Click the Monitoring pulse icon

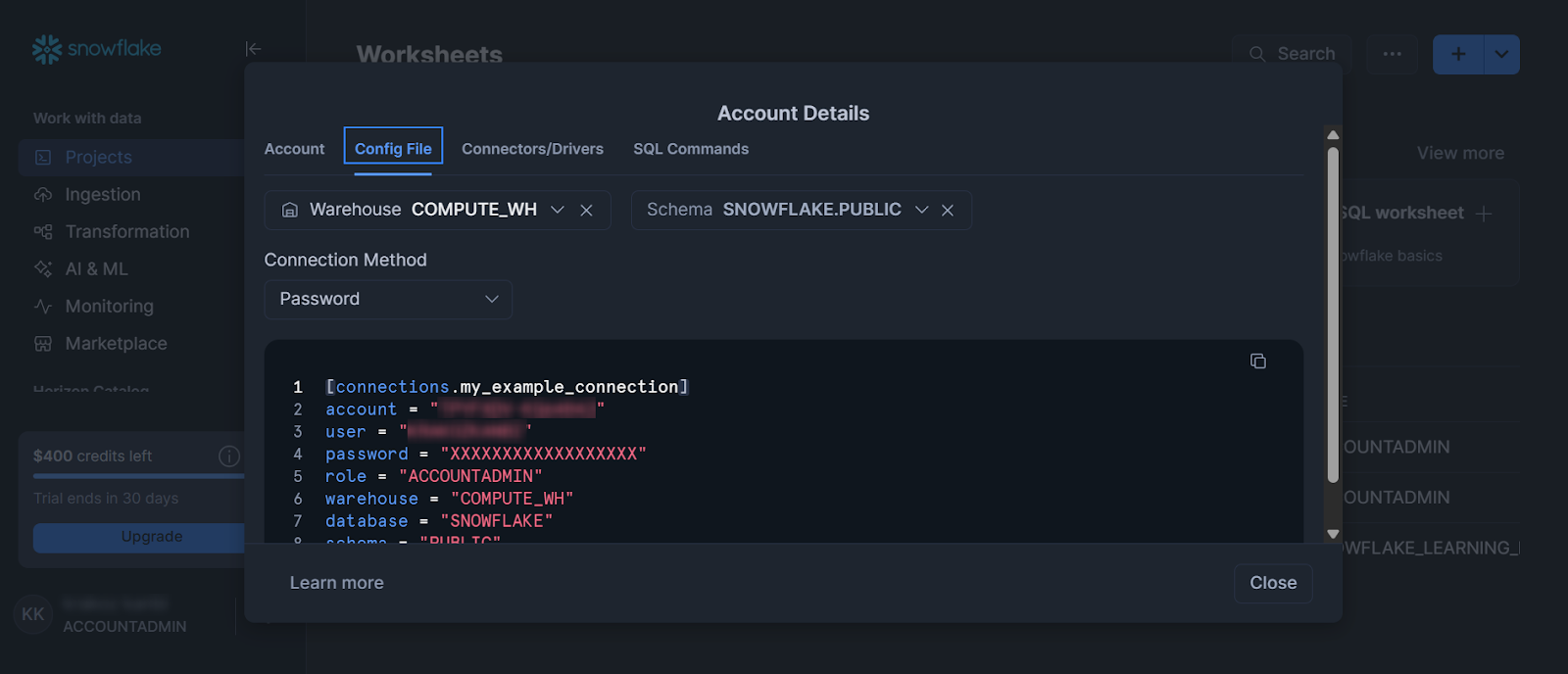click(43, 306)
